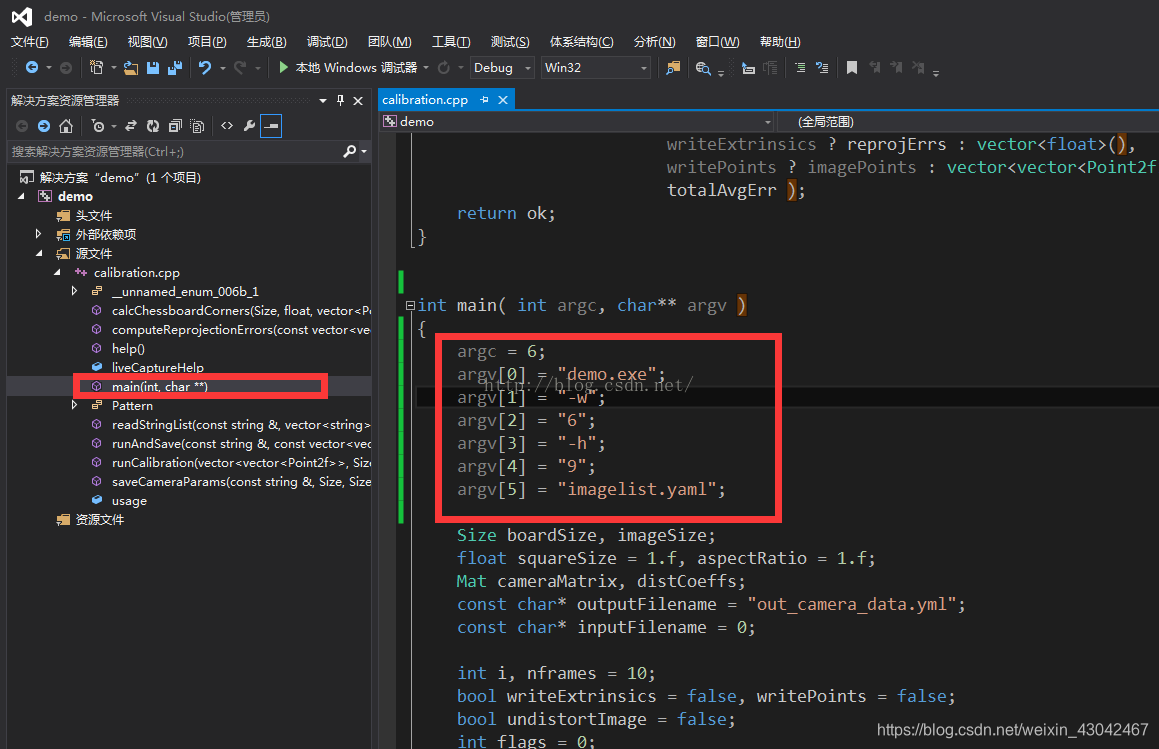Open the 调试(D) menu
Screen dimensions: 1159x749
coord(327,42)
